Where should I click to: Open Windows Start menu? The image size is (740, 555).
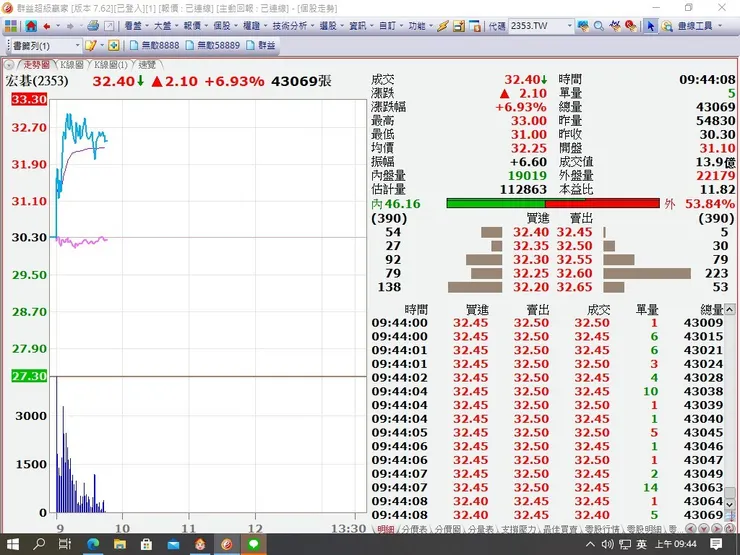[x=12, y=545]
